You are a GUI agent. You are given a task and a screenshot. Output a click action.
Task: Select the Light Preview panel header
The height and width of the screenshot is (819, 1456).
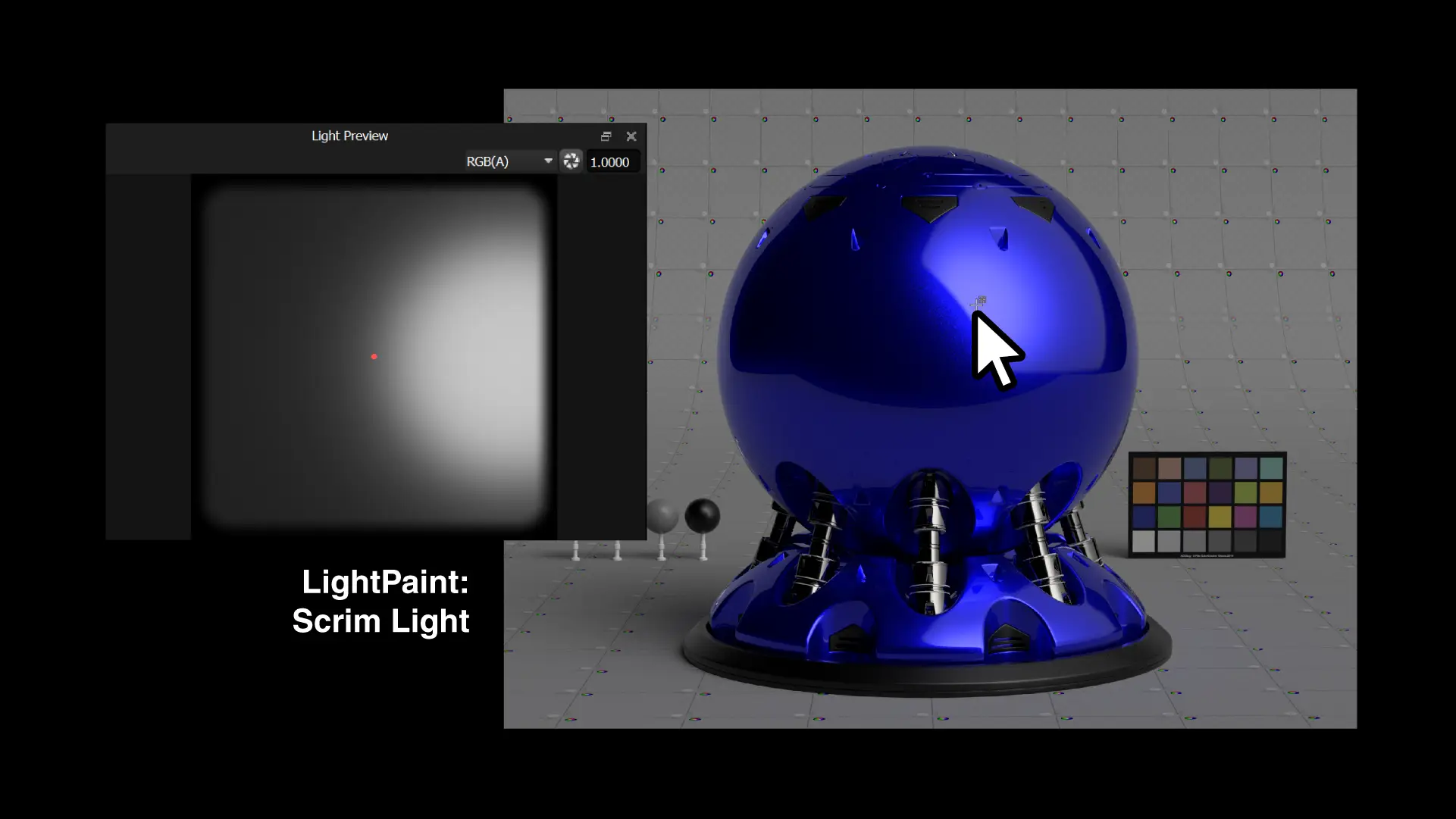coord(349,136)
